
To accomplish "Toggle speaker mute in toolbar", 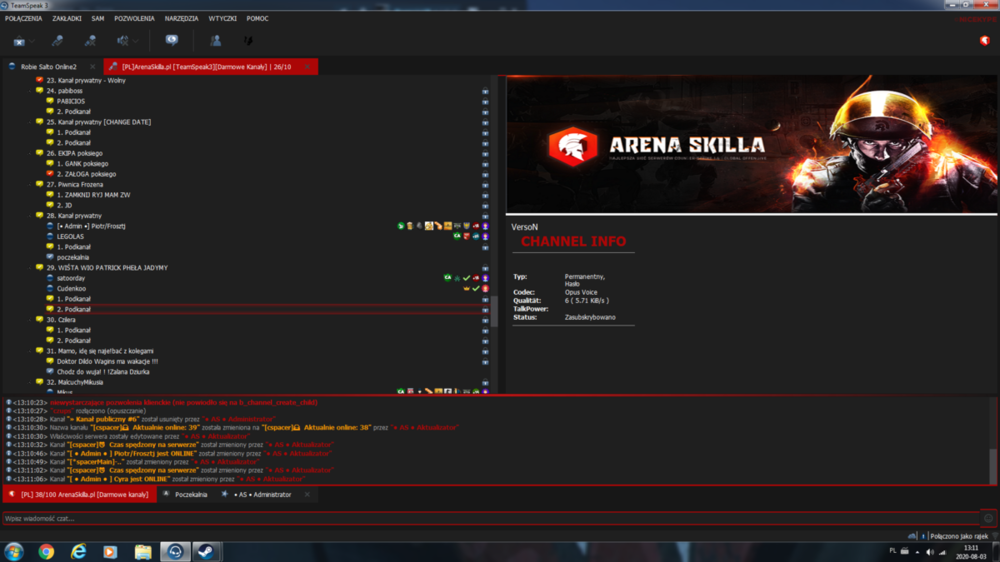I will (x=122, y=41).
